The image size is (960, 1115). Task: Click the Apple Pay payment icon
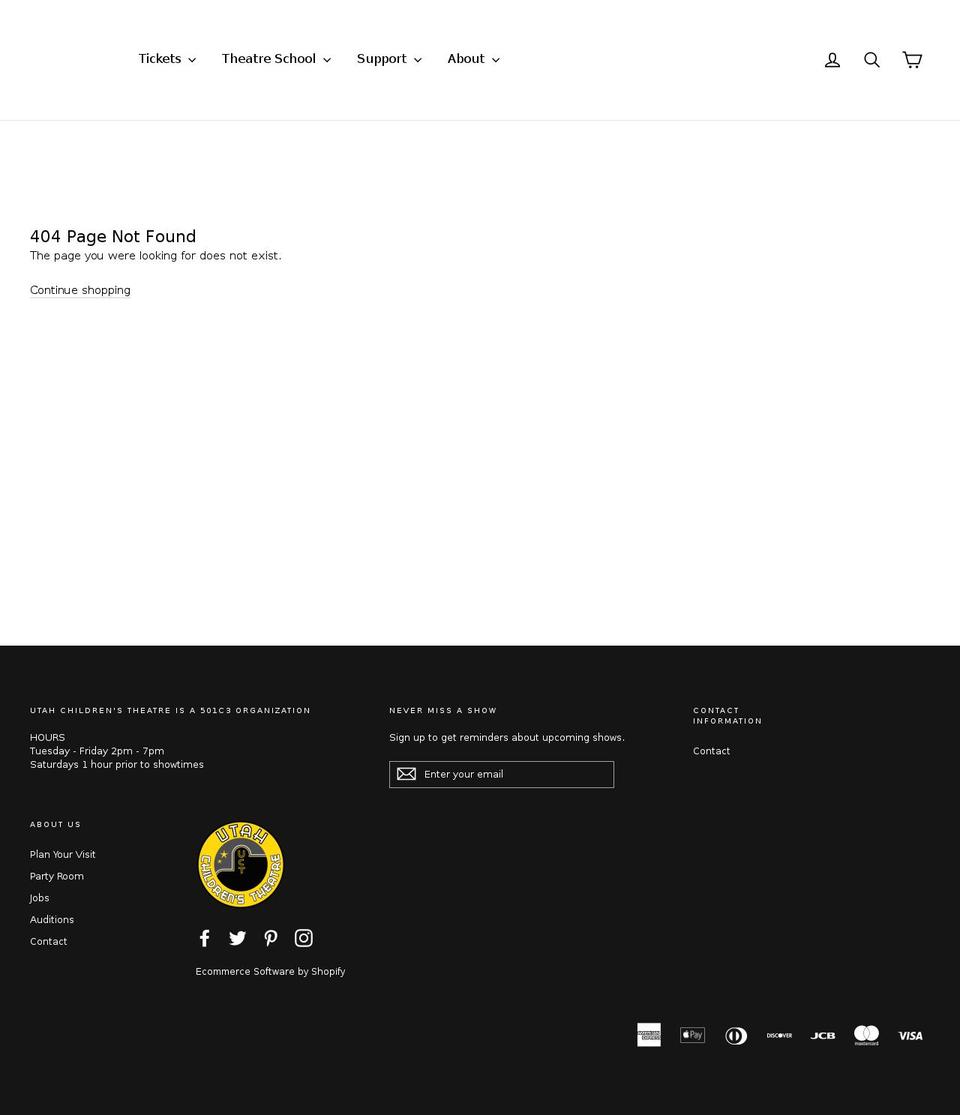pyautogui.click(x=693, y=1035)
